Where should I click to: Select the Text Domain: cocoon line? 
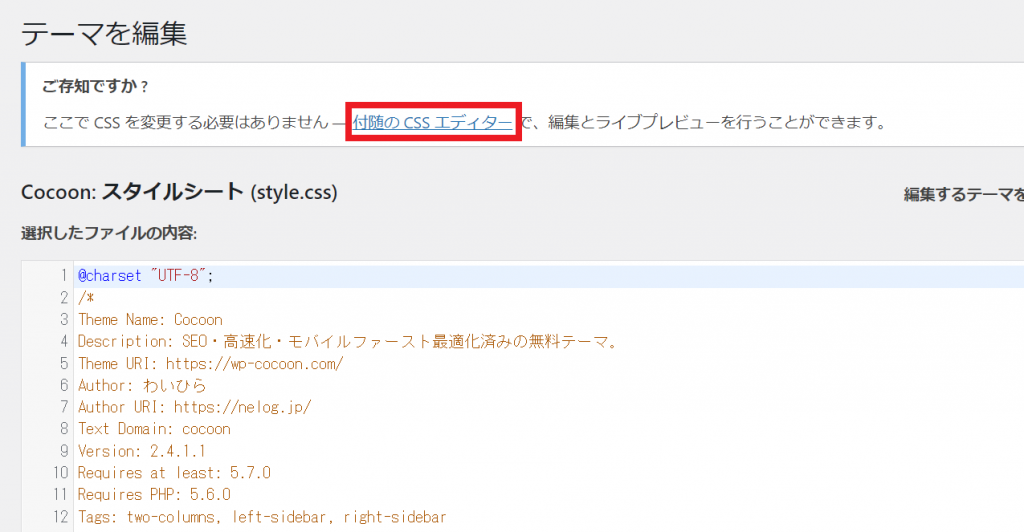154,429
